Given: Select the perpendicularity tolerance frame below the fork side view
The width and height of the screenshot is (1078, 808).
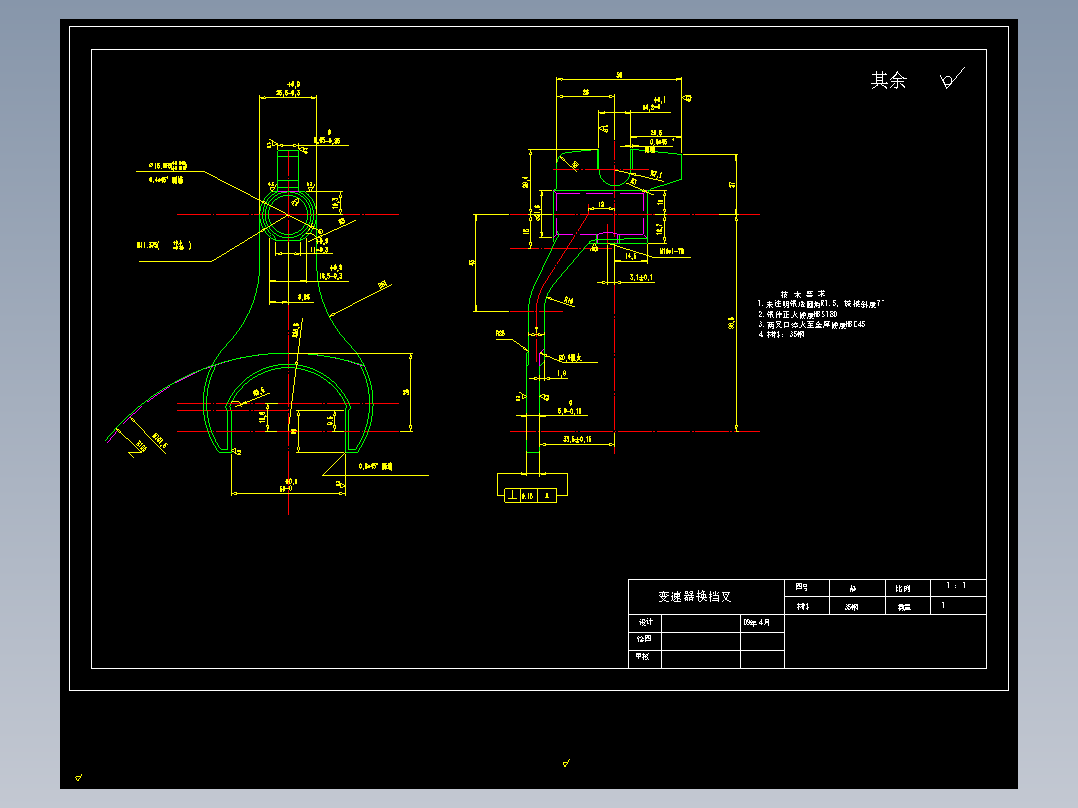Looking at the screenshot, I should click(x=530, y=495).
